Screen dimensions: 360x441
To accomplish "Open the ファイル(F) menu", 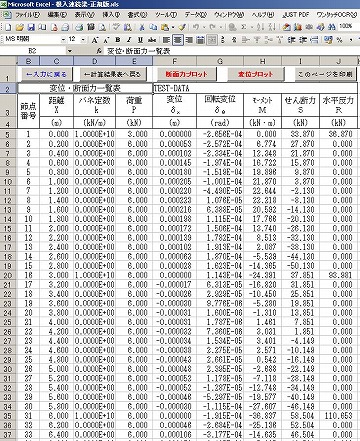I will [27, 15].
